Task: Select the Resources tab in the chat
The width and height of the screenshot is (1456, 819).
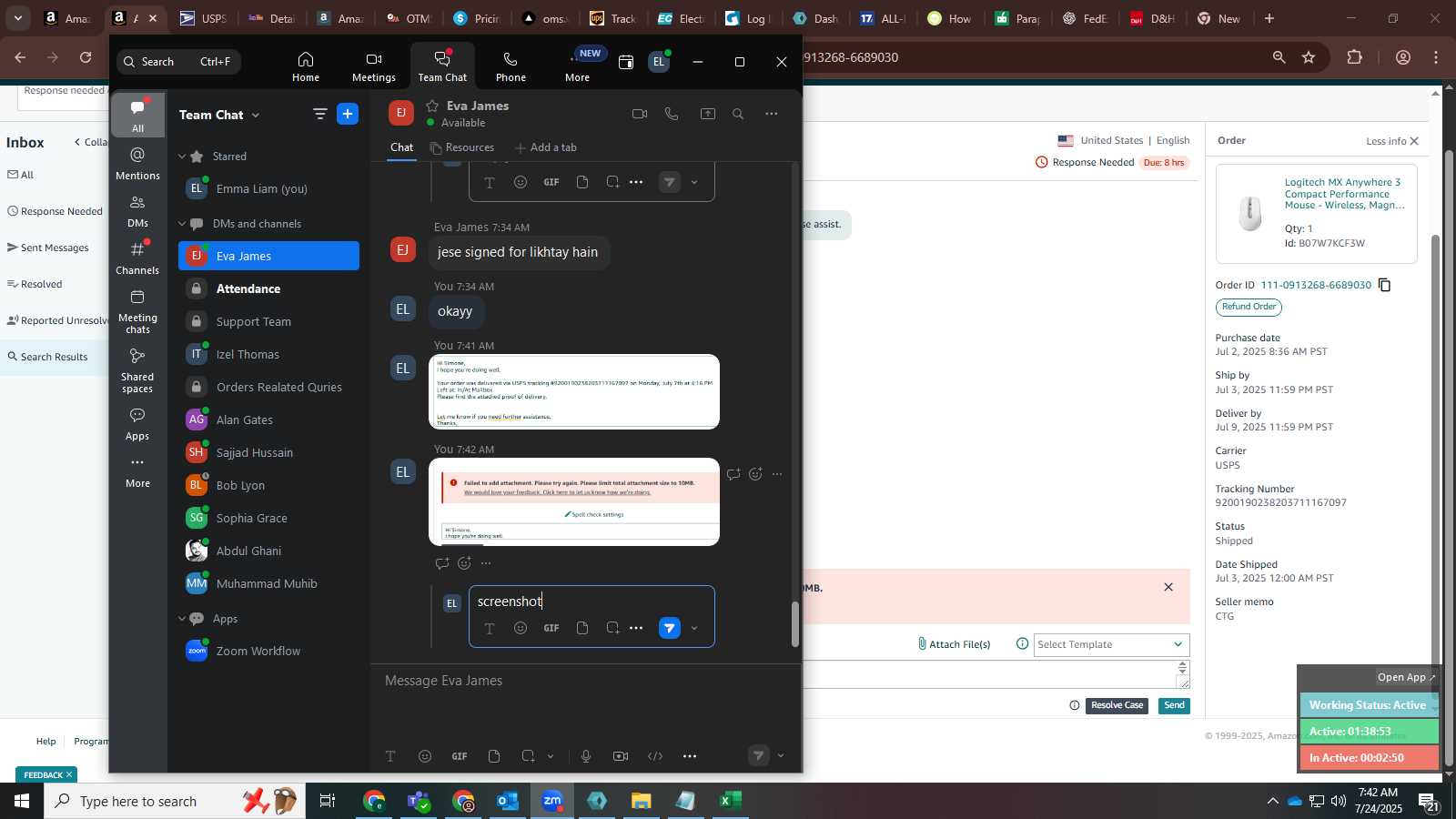Action: pyautogui.click(x=462, y=147)
